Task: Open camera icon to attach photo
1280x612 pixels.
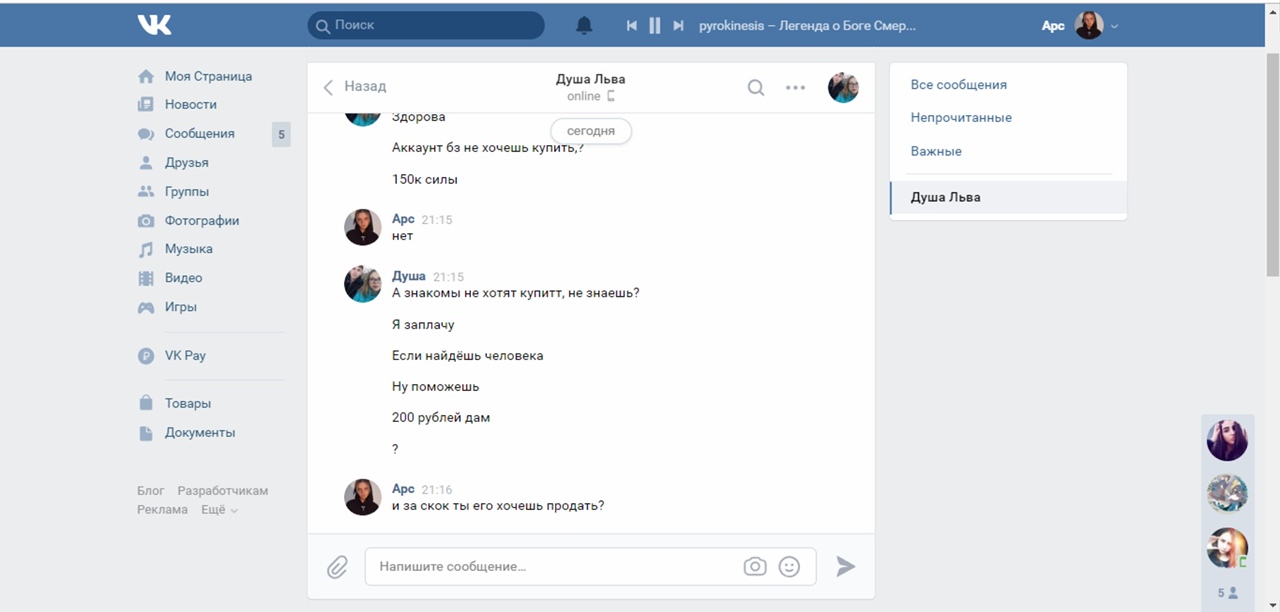Action: tap(755, 567)
